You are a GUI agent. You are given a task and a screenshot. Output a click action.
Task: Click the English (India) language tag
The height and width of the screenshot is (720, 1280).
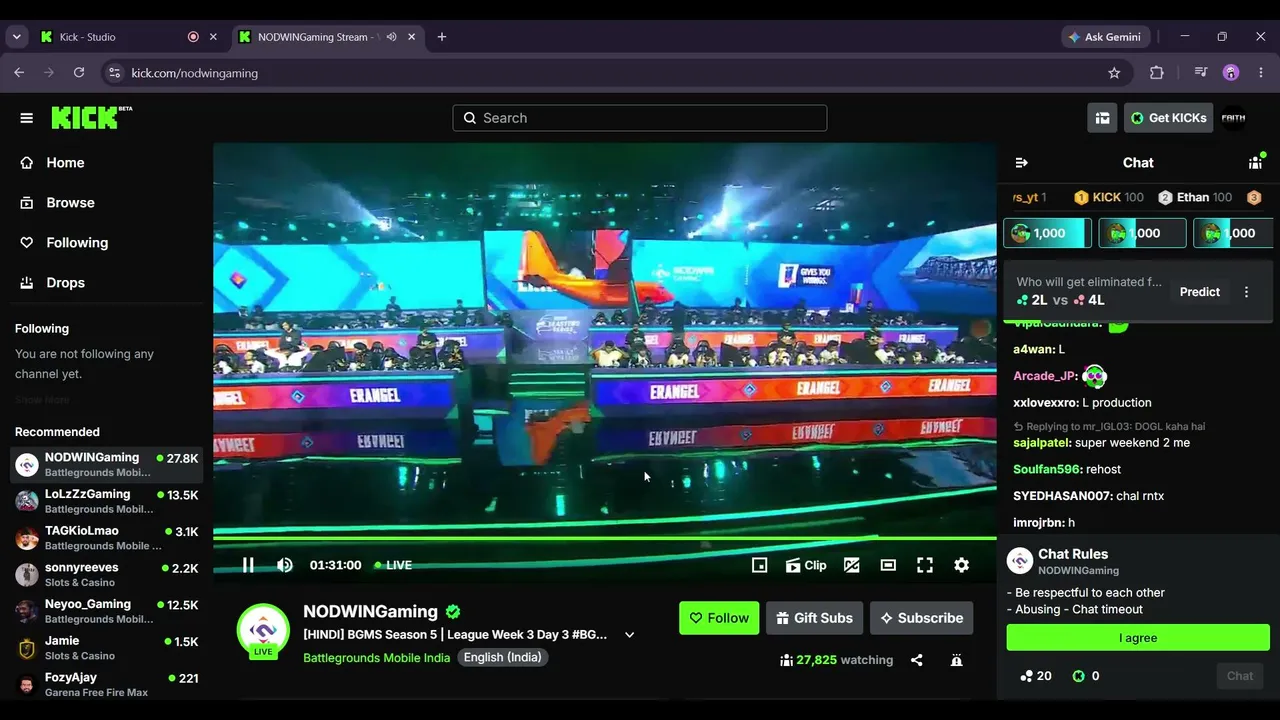[503, 658]
